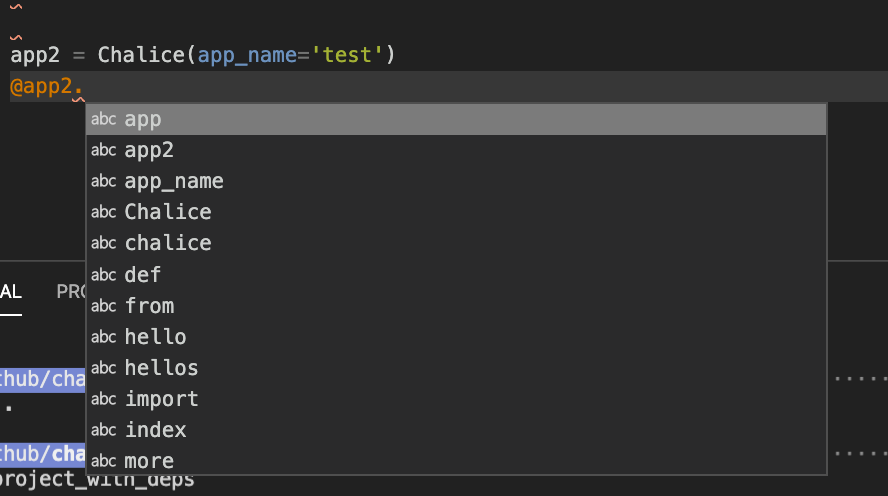
Task: Choose the 'hellos' suggestion
Action: pos(456,368)
